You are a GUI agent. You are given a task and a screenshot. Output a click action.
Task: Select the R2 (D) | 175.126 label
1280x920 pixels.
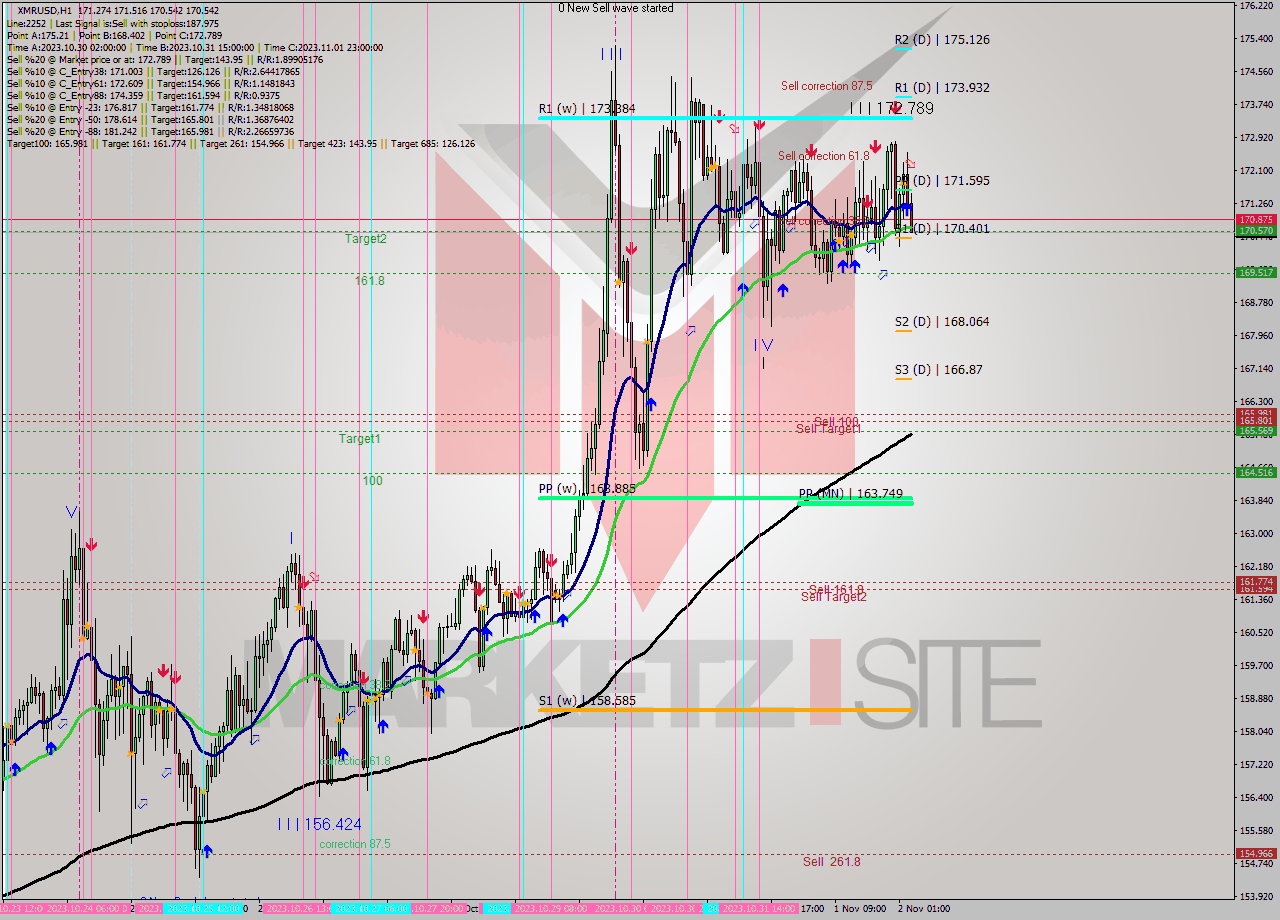(942, 40)
